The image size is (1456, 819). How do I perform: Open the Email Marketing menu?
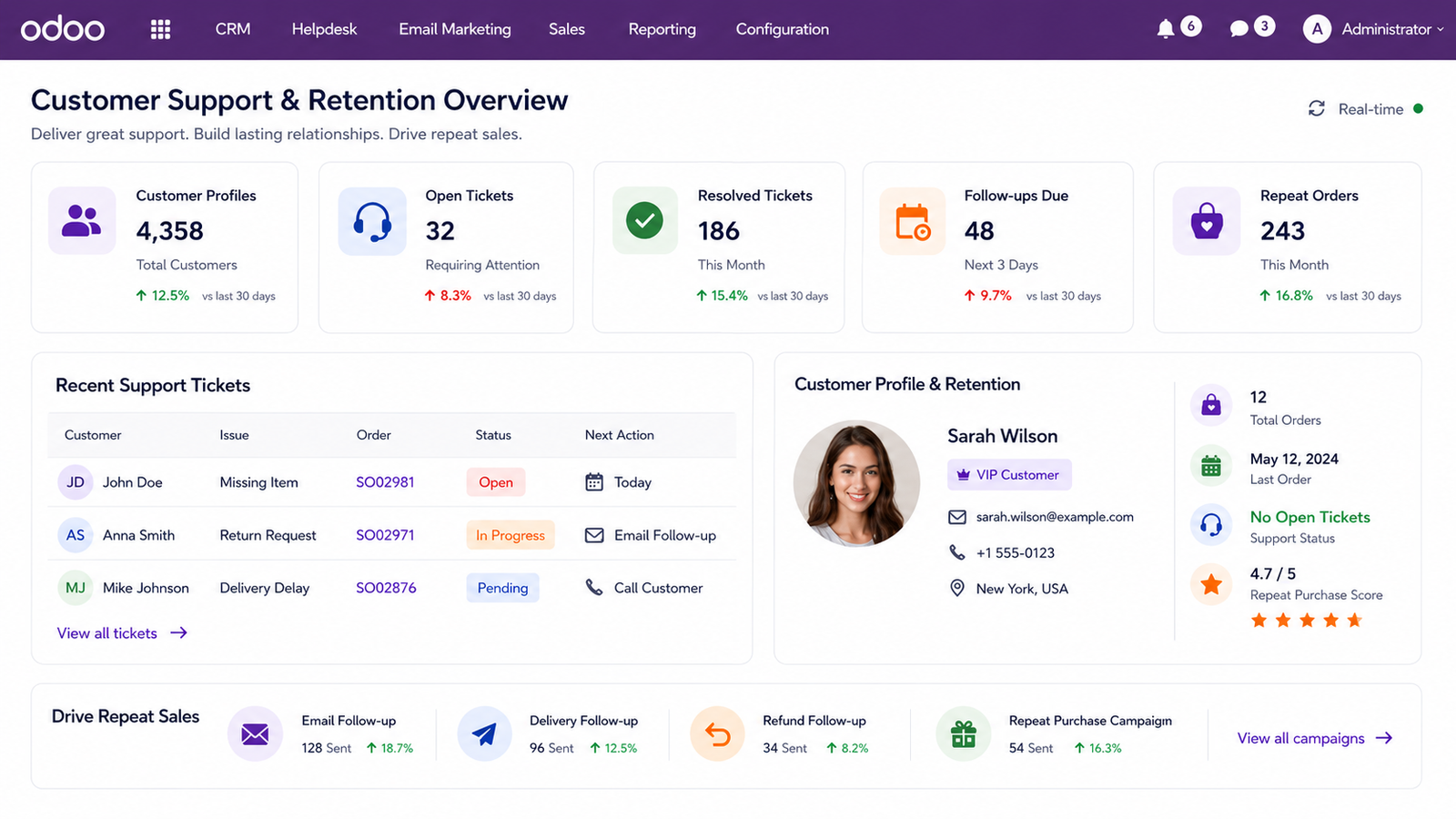[x=455, y=29]
